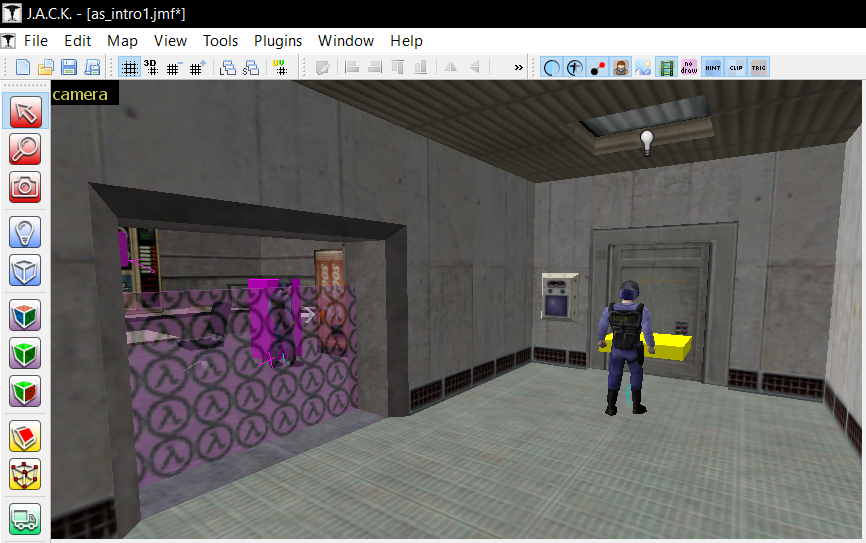The height and width of the screenshot is (543, 866).
Task: Click the greyed pencil edit icon
Action: click(323, 68)
